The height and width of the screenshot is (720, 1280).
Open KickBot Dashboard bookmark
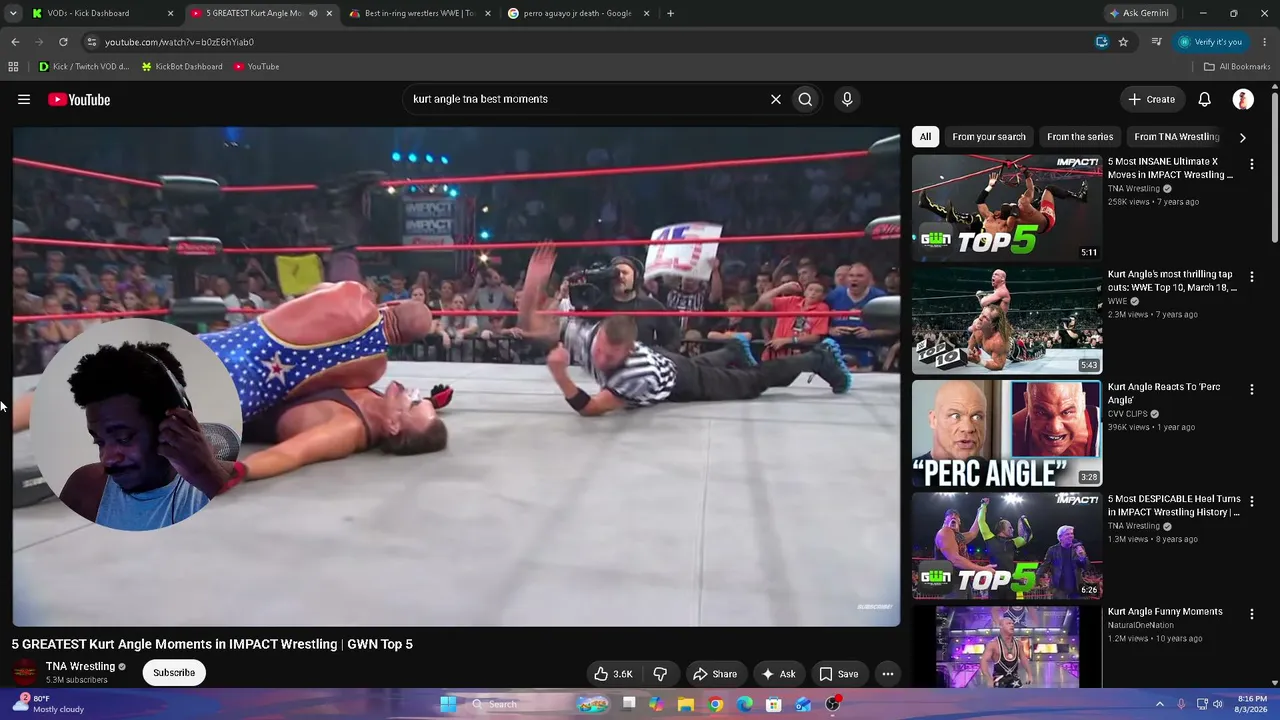182,67
